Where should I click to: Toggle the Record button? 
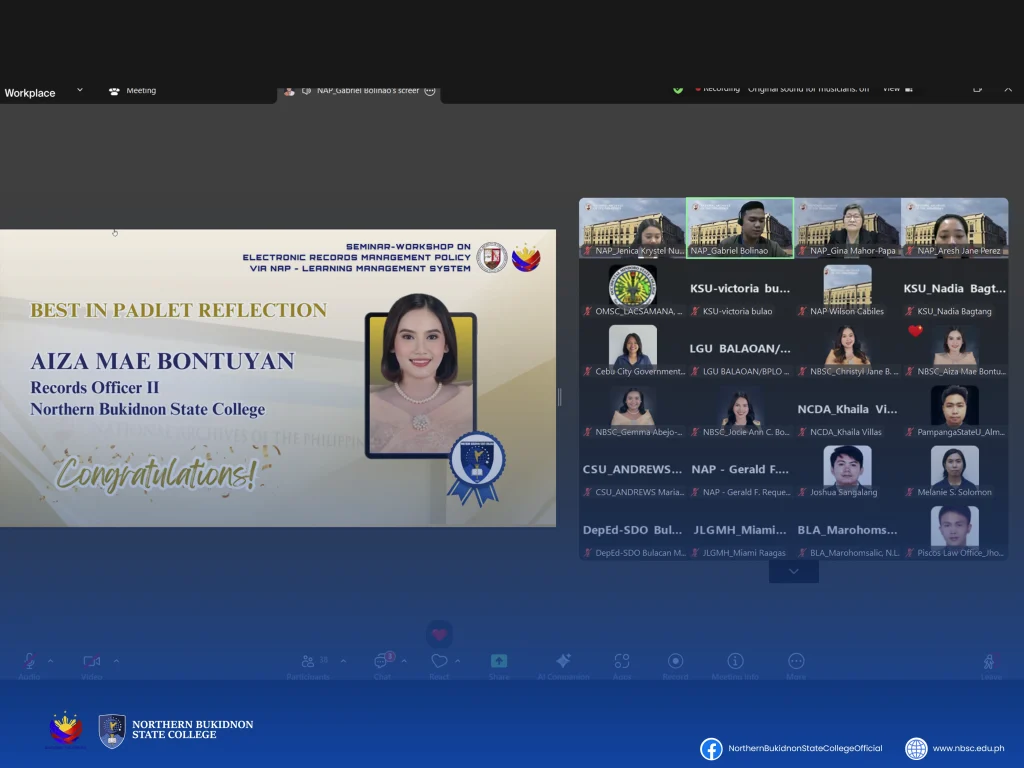675,662
